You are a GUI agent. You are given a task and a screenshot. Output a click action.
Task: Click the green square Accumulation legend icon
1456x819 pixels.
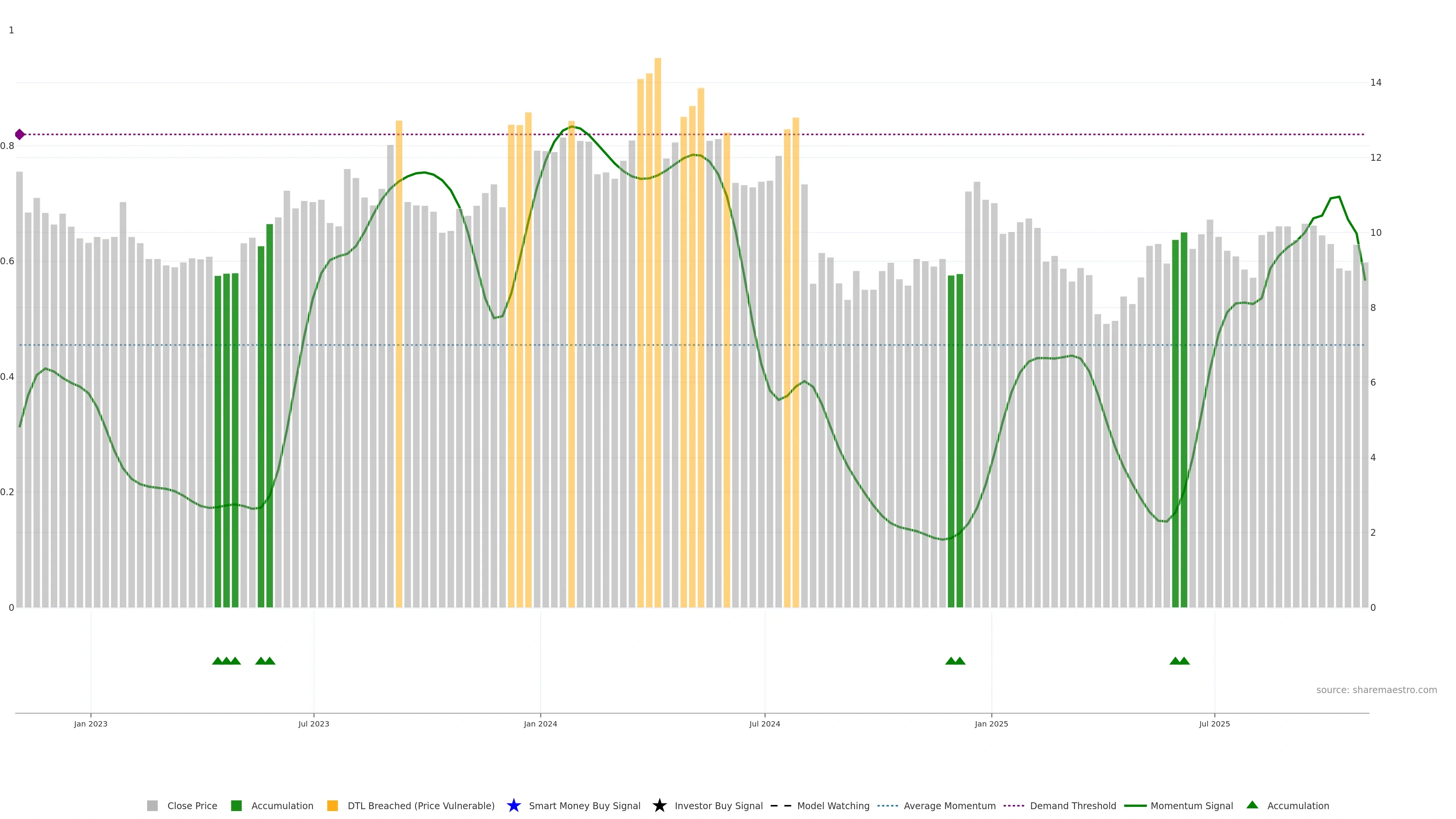tap(236, 805)
